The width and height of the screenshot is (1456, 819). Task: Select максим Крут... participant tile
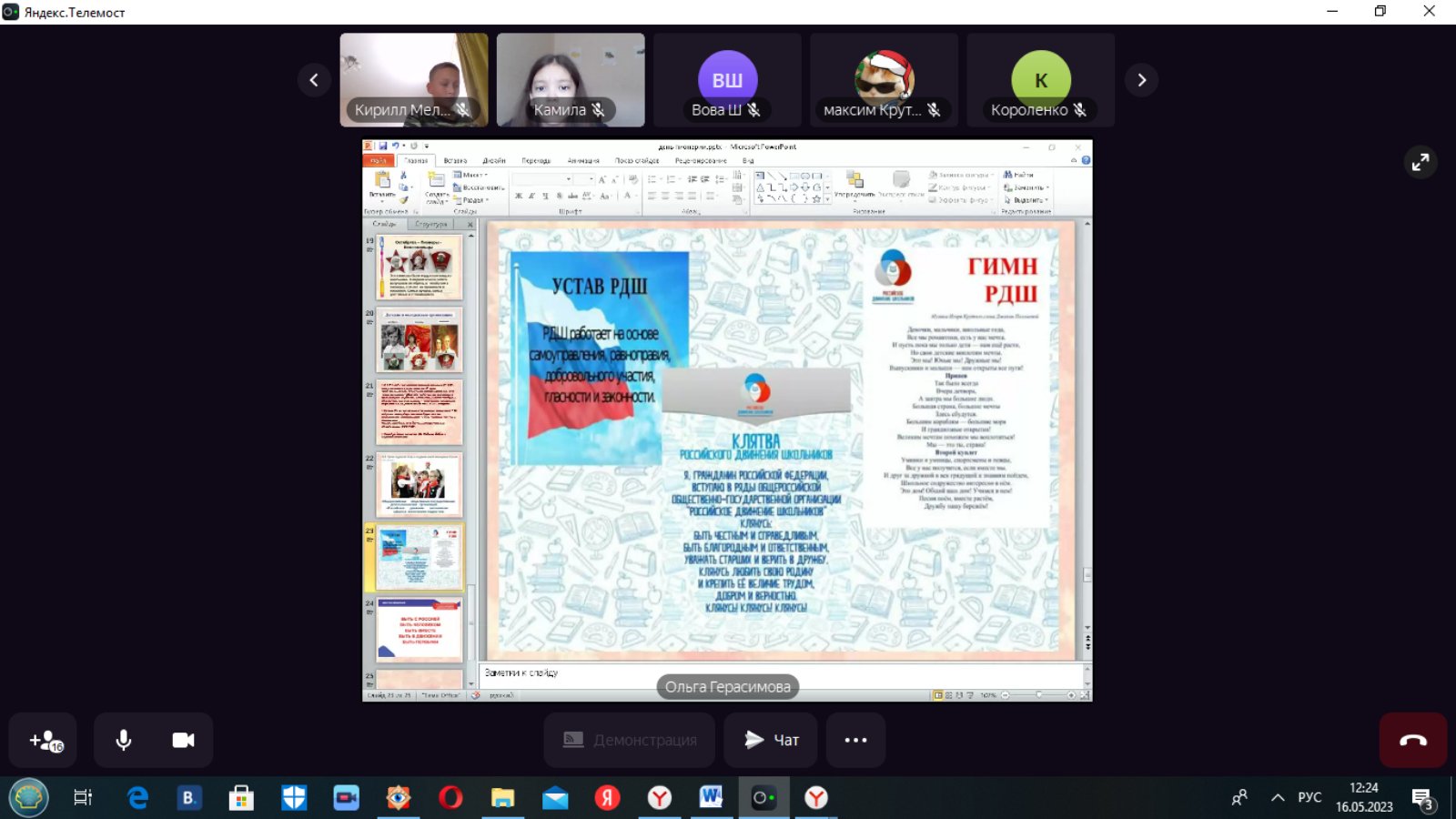coord(884,80)
